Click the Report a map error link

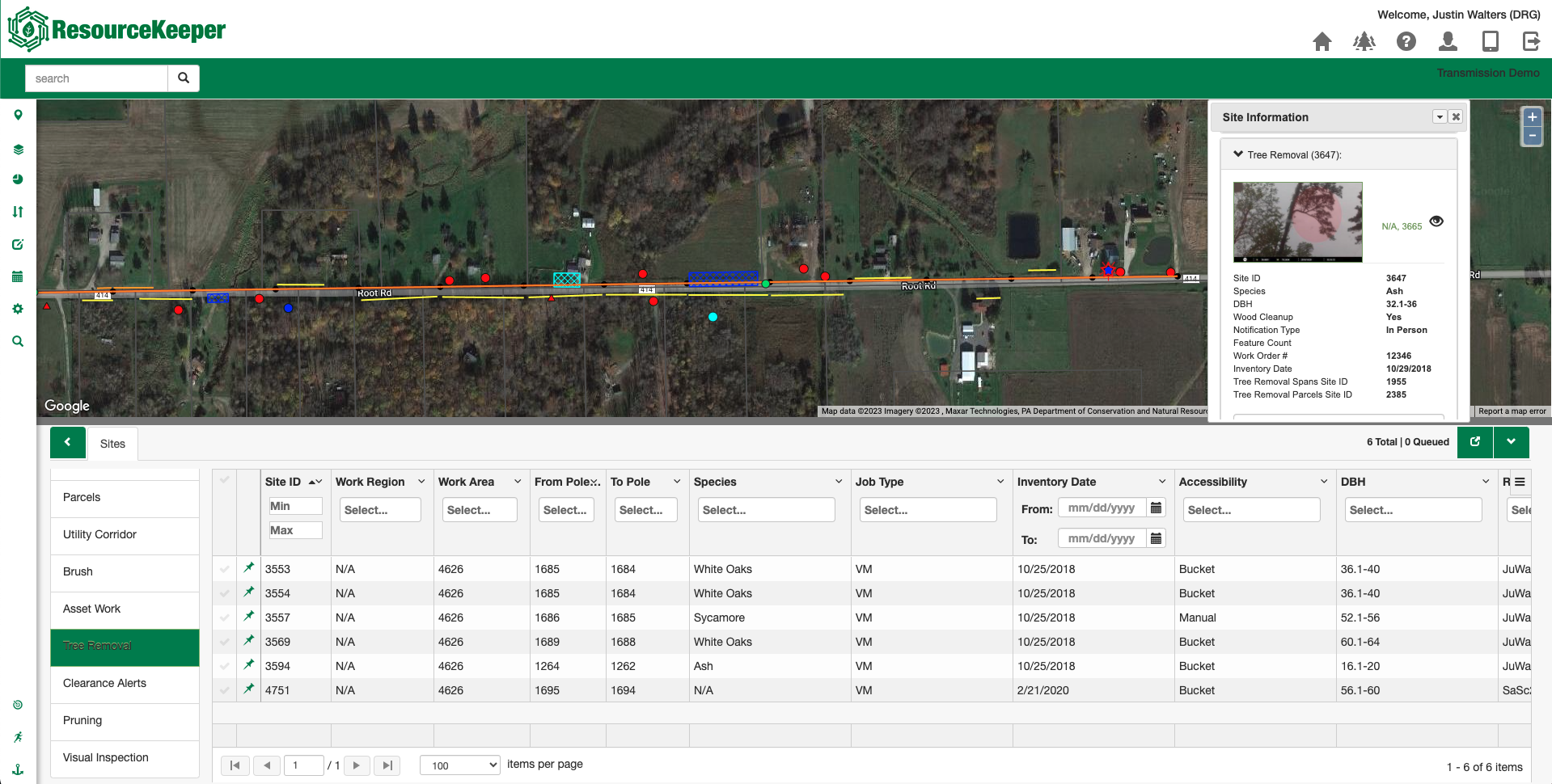click(x=1511, y=411)
